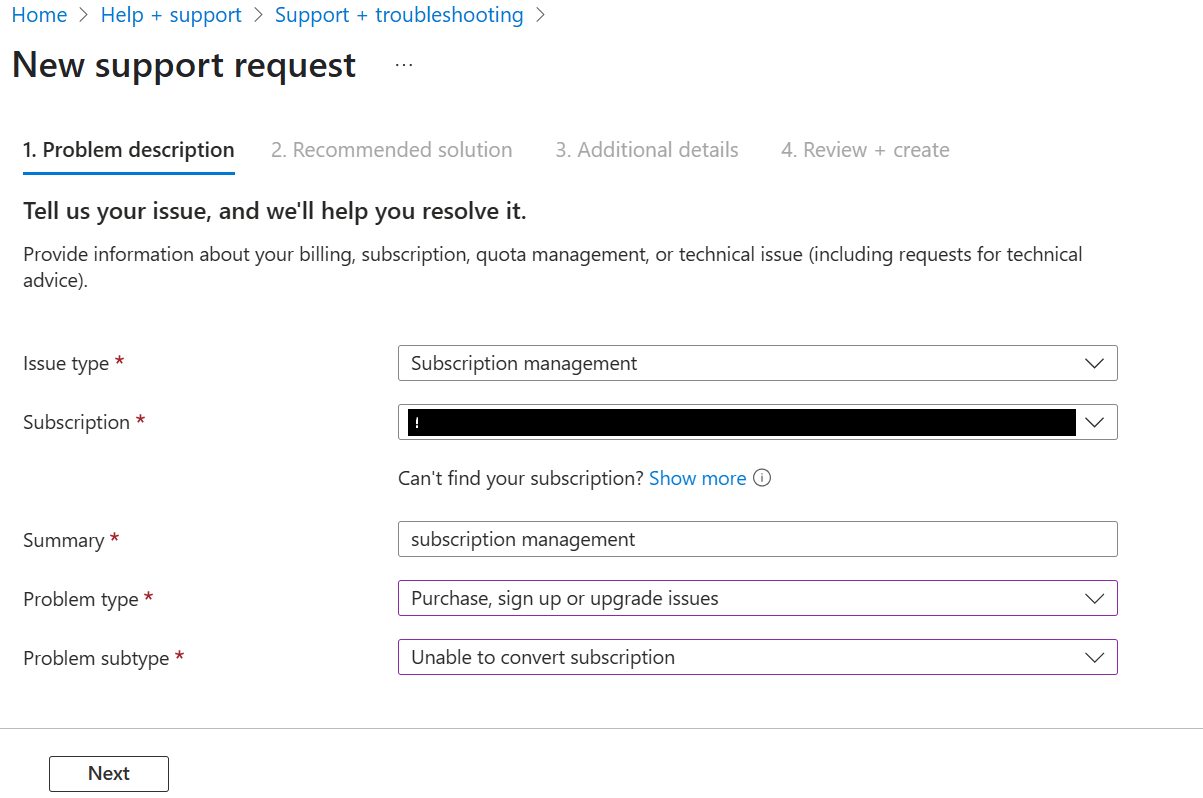The width and height of the screenshot is (1203, 798).
Task: Switch to the Recommended solution tab
Action: pyautogui.click(x=391, y=150)
